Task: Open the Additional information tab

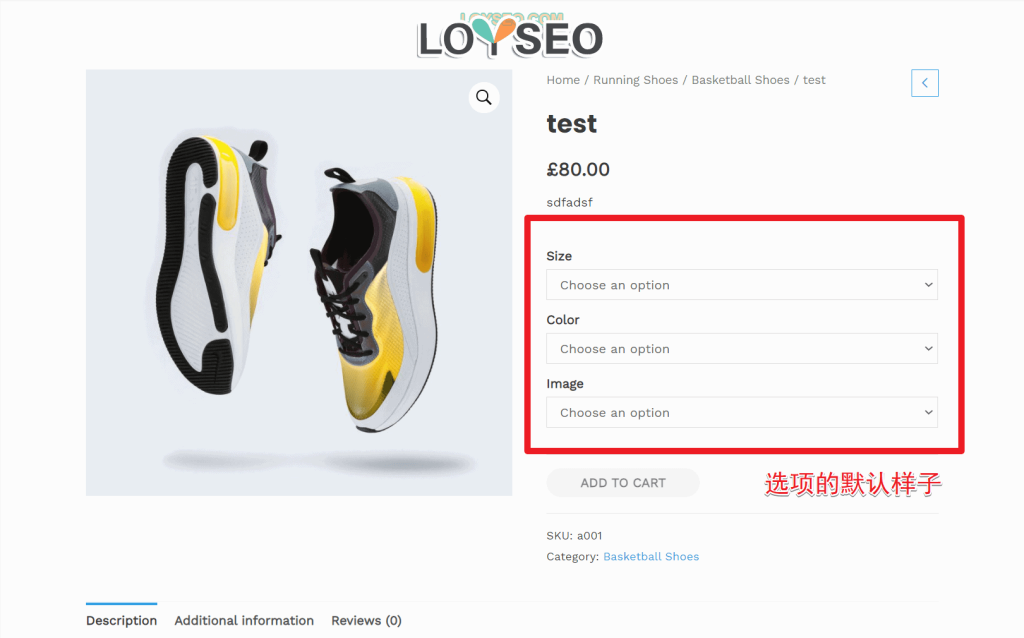Action: pos(244,620)
